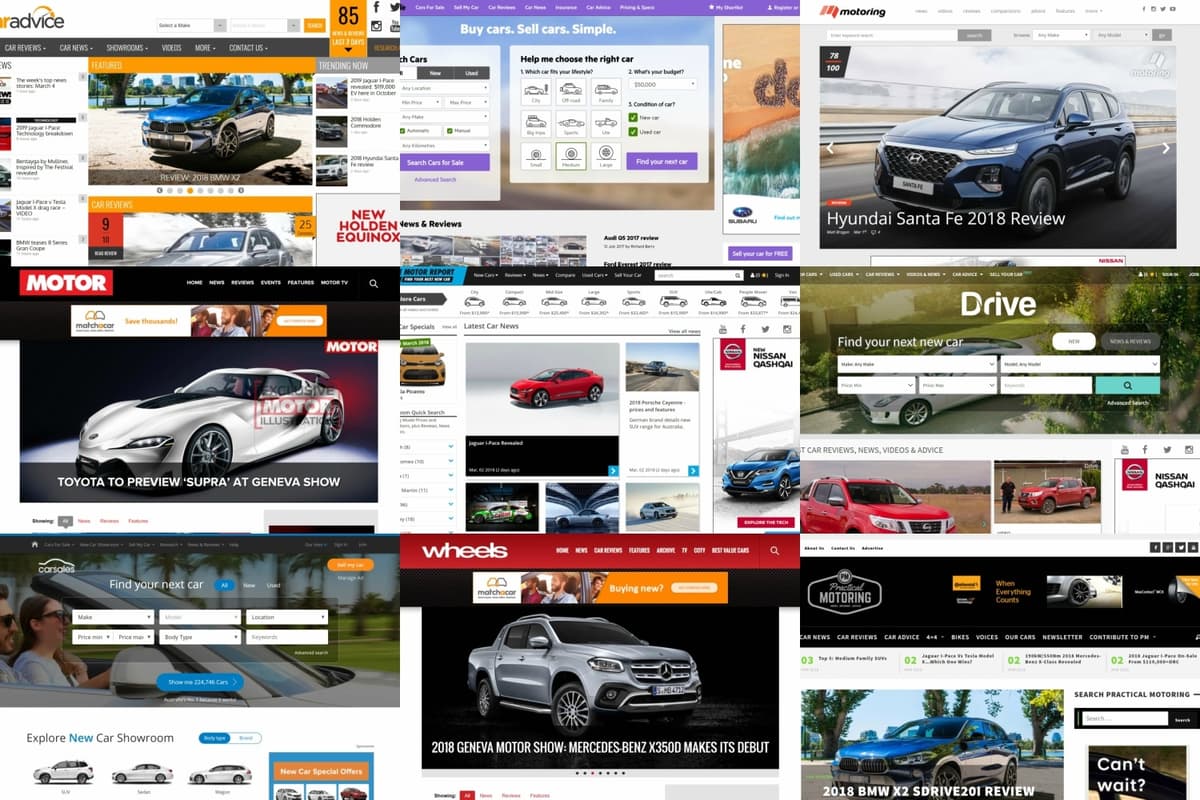Click carsales Show me 224,746 Cars button
Image resolution: width=1200 pixels, height=800 pixels.
[200, 682]
